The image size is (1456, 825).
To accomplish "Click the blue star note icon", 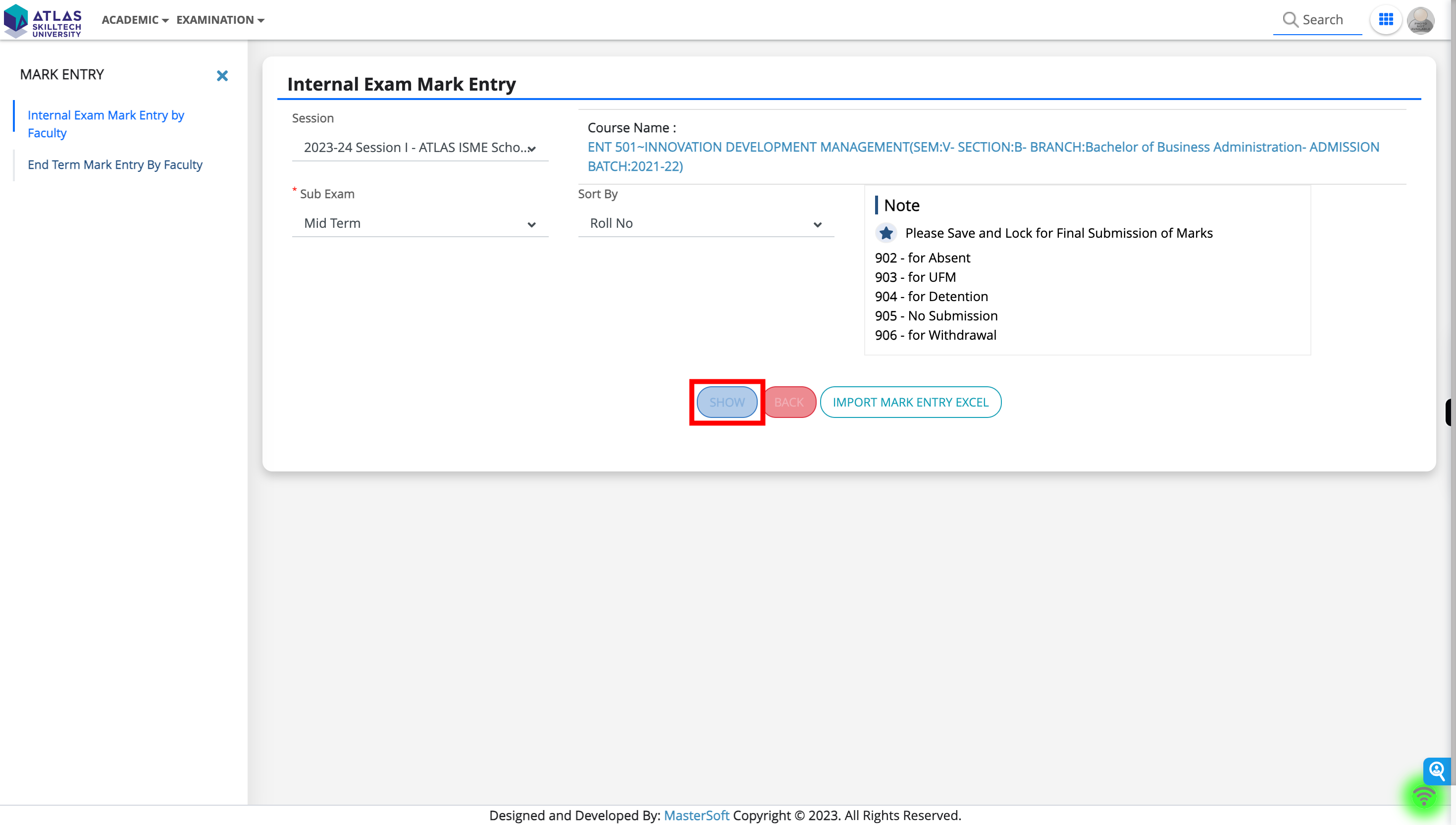I will click(885, 233).
